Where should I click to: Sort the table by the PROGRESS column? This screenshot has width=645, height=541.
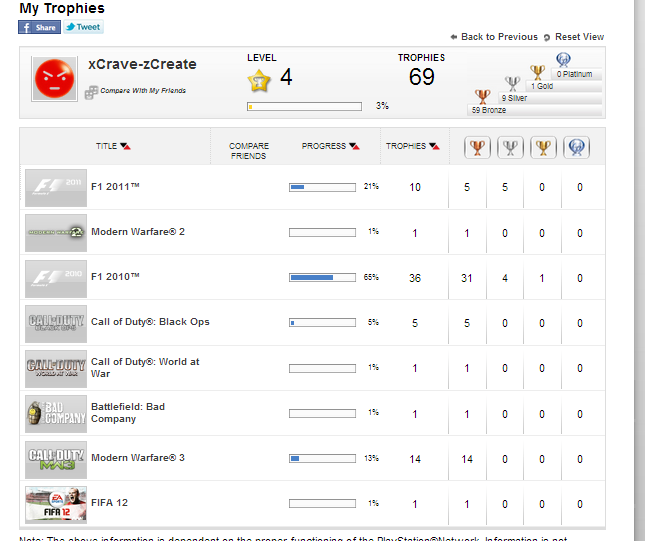tap(330, 146)
